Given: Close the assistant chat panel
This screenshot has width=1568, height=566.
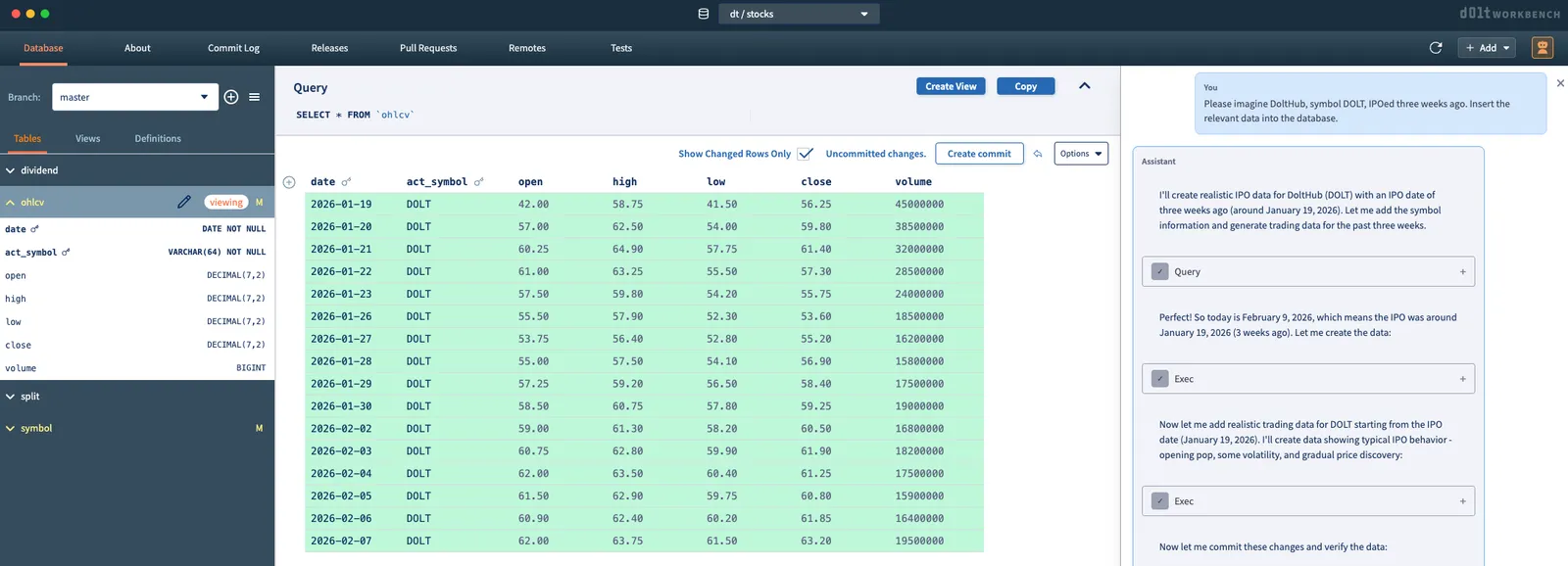Looking at the screenshot, I should (1560, 83).
